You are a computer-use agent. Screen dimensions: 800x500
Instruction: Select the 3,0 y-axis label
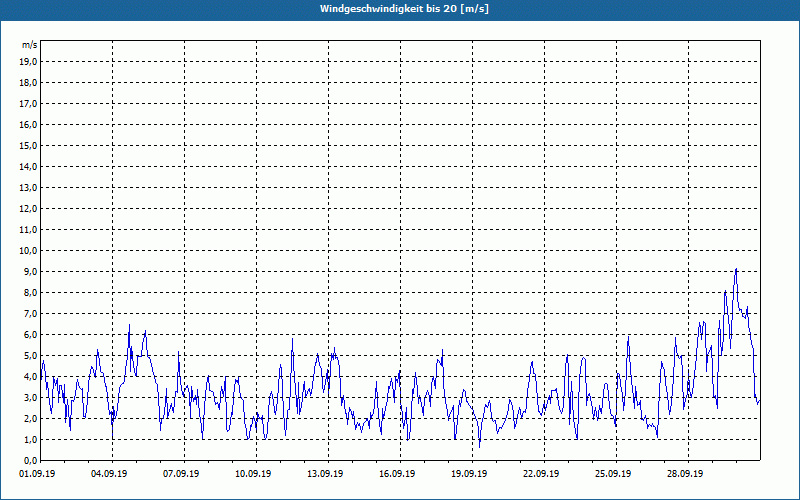click(x=31, y=397)
